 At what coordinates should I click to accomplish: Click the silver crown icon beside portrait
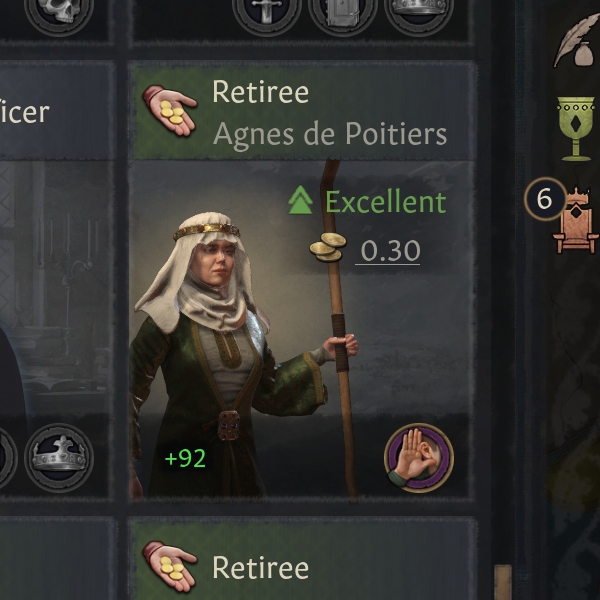pos(59,458)
